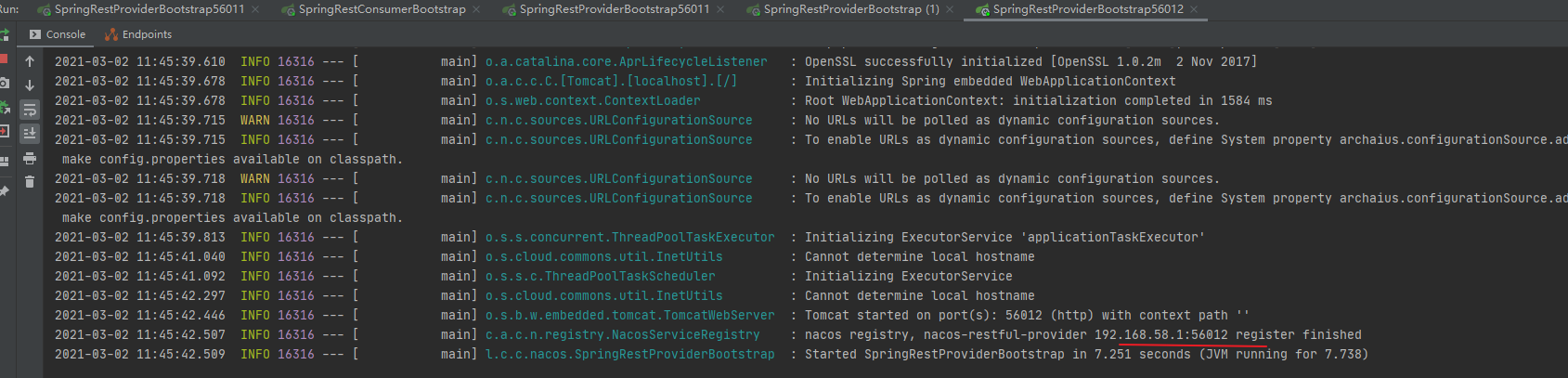Click the Print console output icon
Viewport: 1568px width, 378px height.
tap(30, 158)
